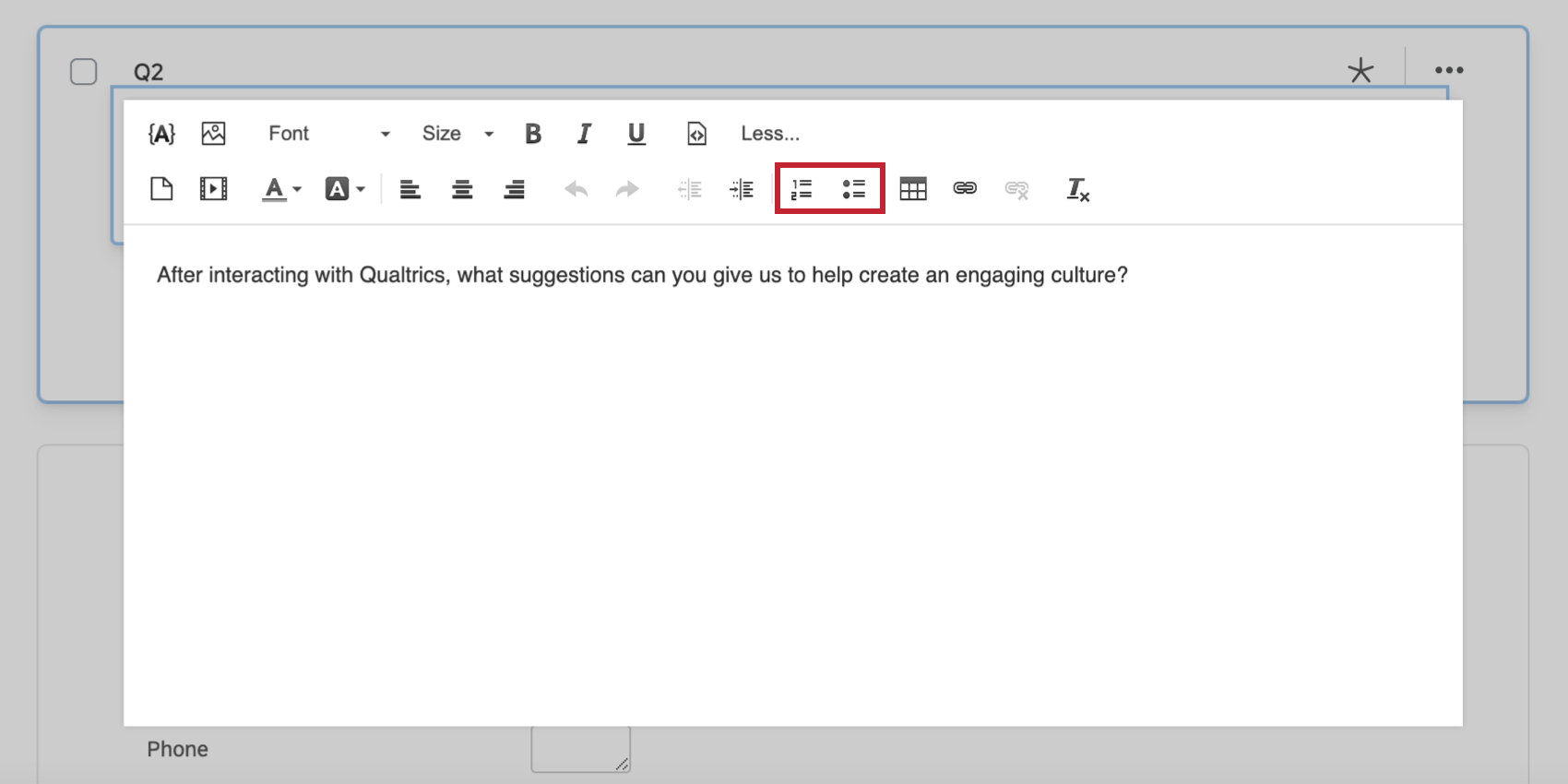Insert piped text with the {A} icon

coord(161,134)
